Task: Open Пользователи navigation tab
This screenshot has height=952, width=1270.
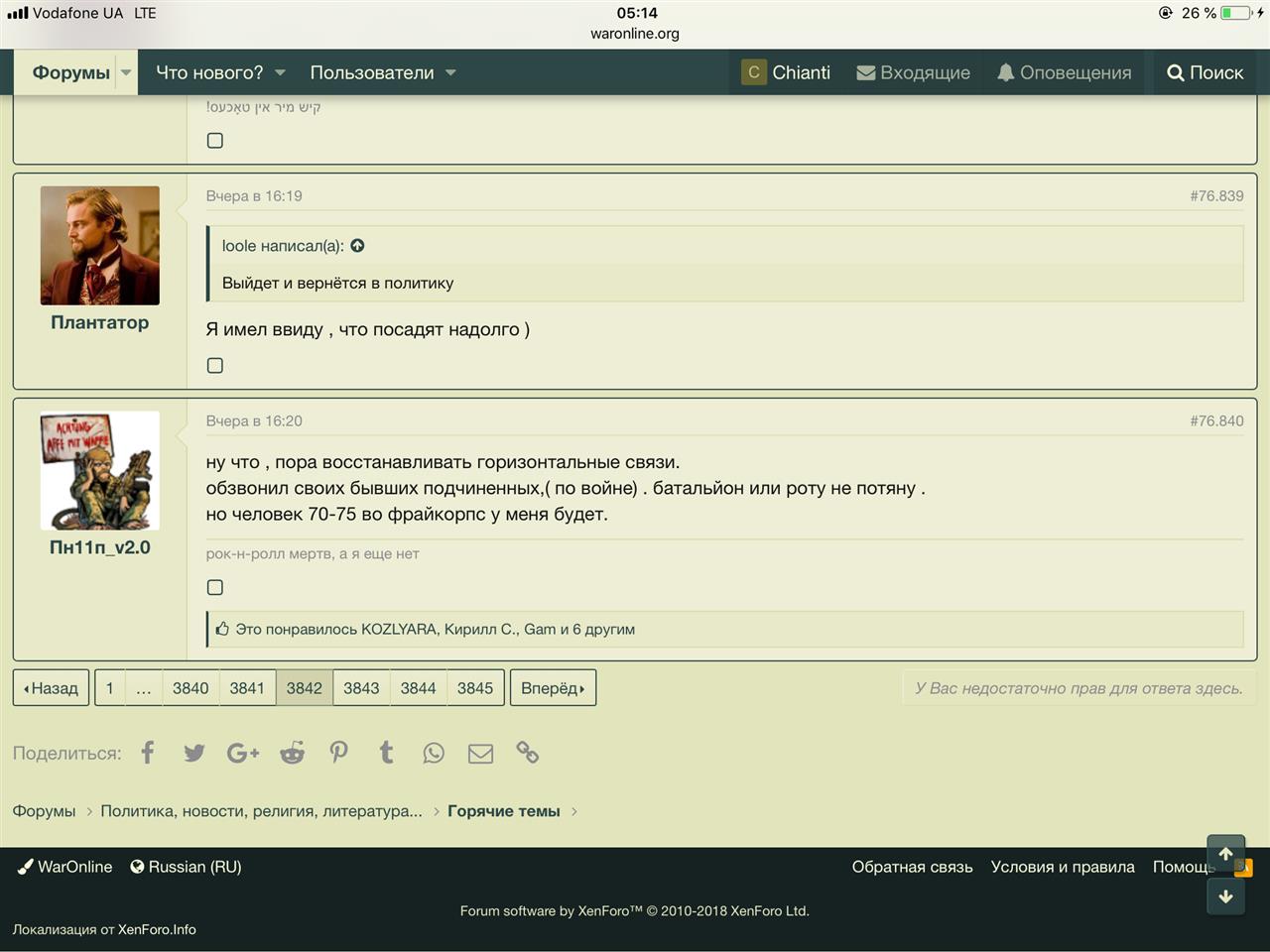Action: [372, 72]
